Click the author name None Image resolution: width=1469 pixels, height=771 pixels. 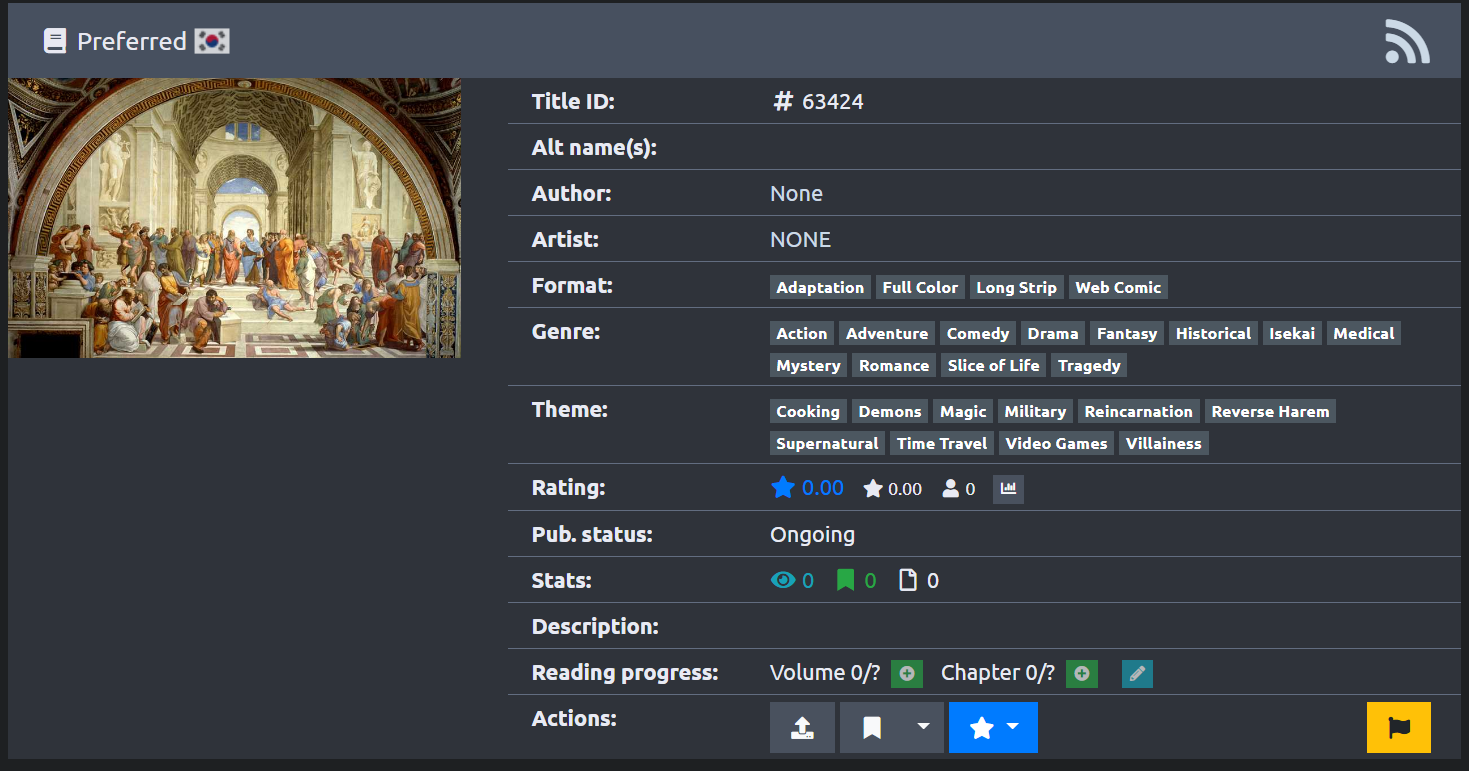[x=796, y=194]
